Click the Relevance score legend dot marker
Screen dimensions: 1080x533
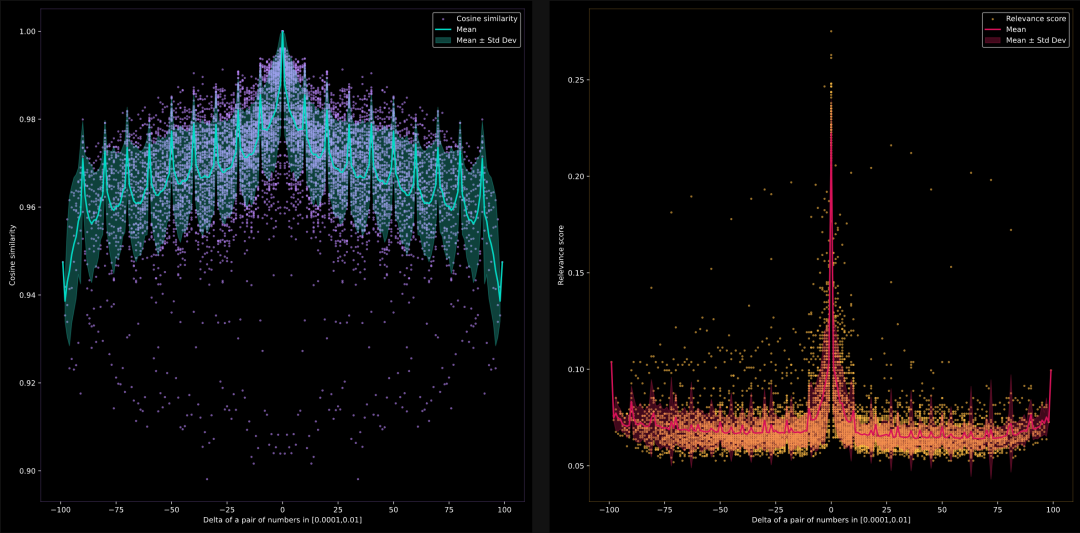pos(994,19)
